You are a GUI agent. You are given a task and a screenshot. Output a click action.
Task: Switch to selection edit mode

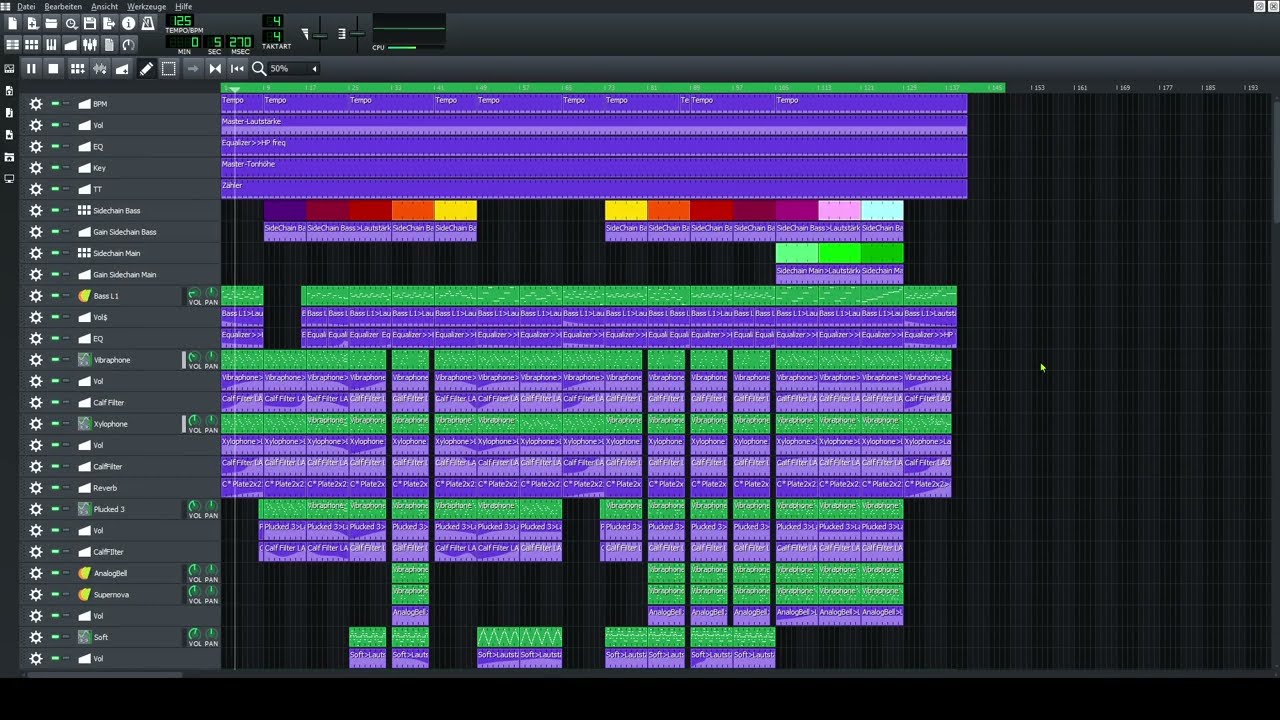click(168, 68)
